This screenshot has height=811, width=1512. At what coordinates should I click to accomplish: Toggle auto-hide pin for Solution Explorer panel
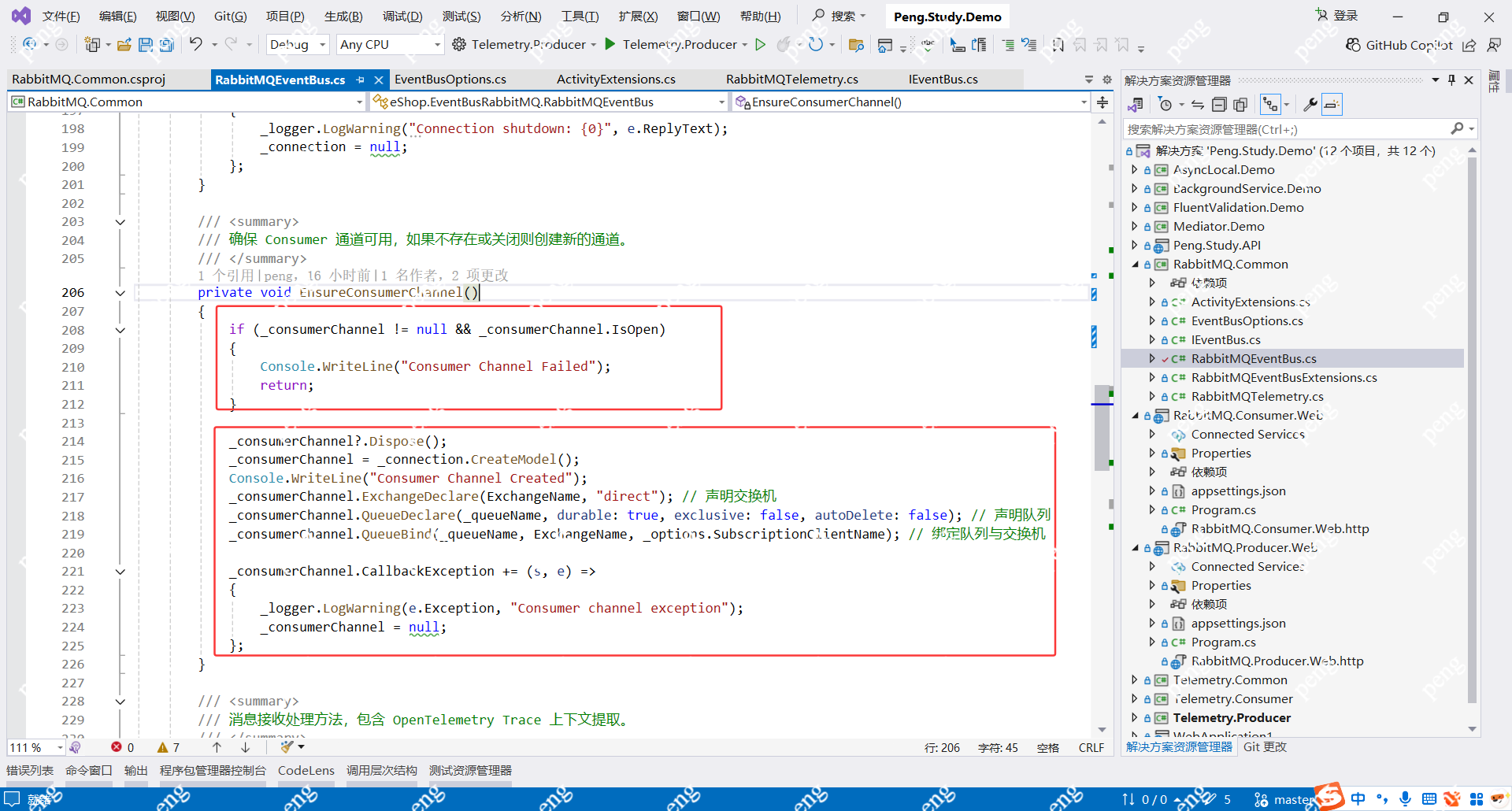pyautogui.click(x=1451, y=80)
